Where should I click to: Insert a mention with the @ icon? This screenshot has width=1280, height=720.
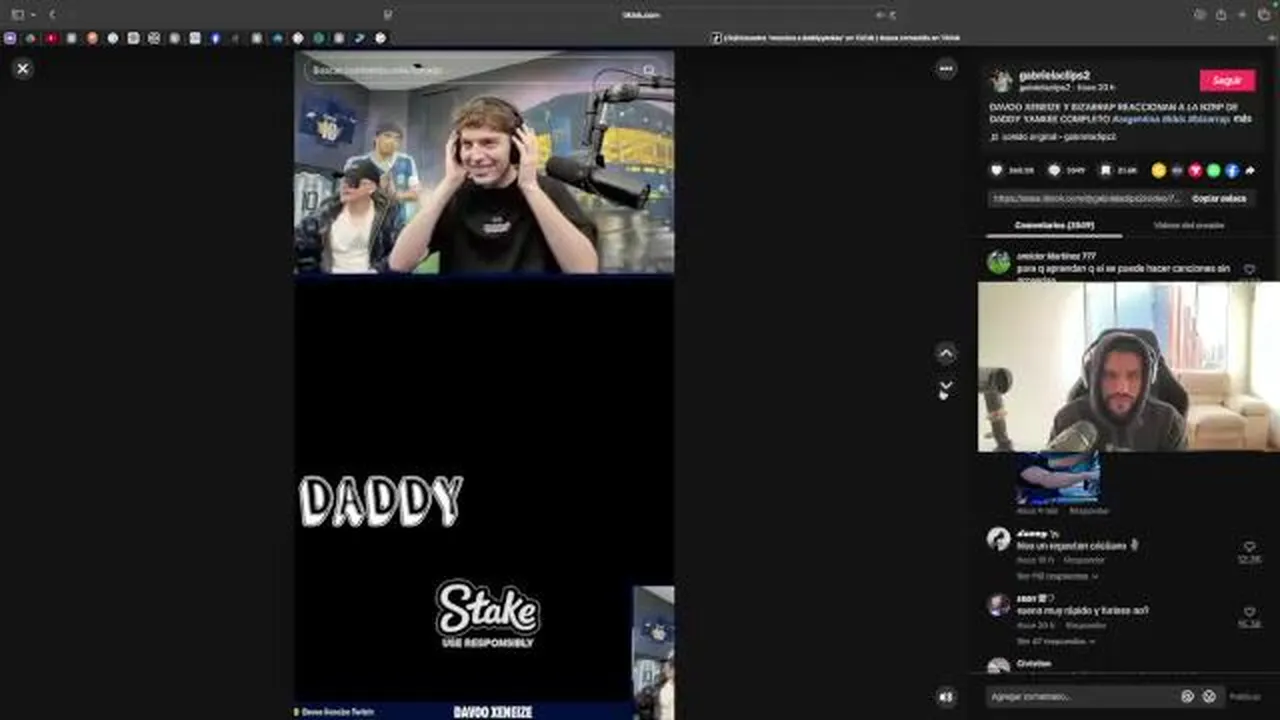pyautogui.click(x=1187, y=696)
